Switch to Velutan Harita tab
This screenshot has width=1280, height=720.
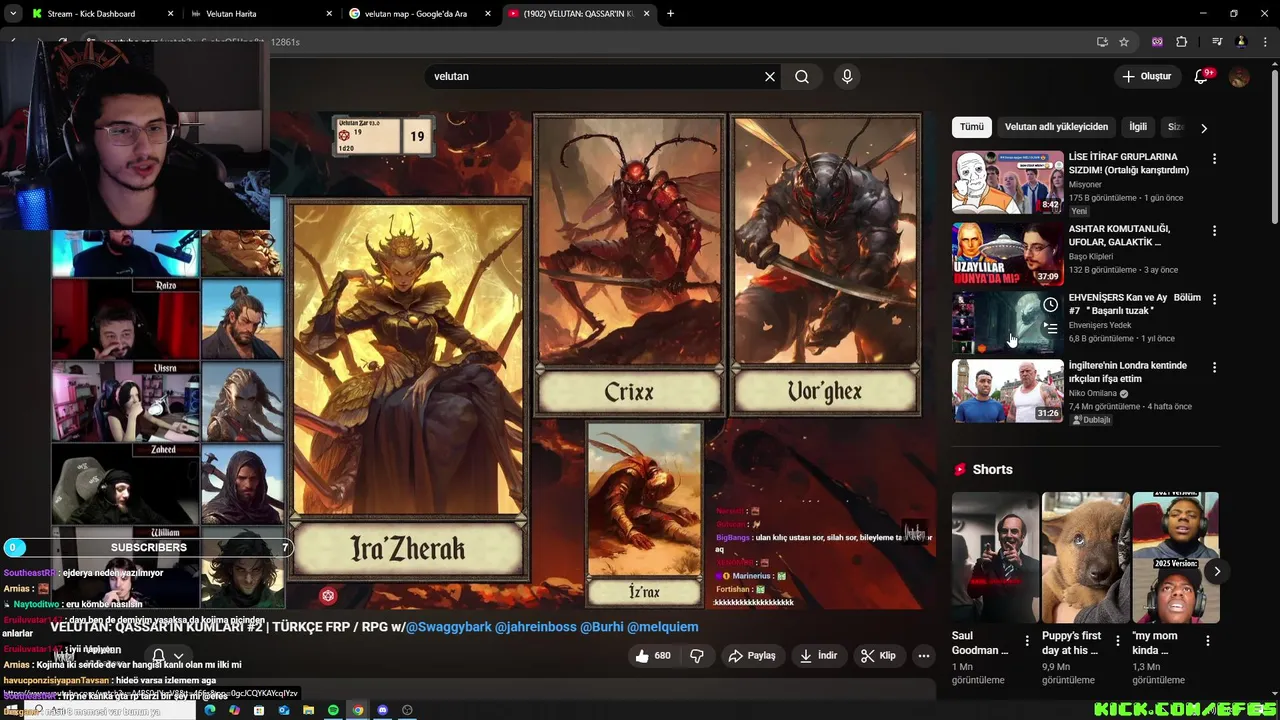(264, 14)
